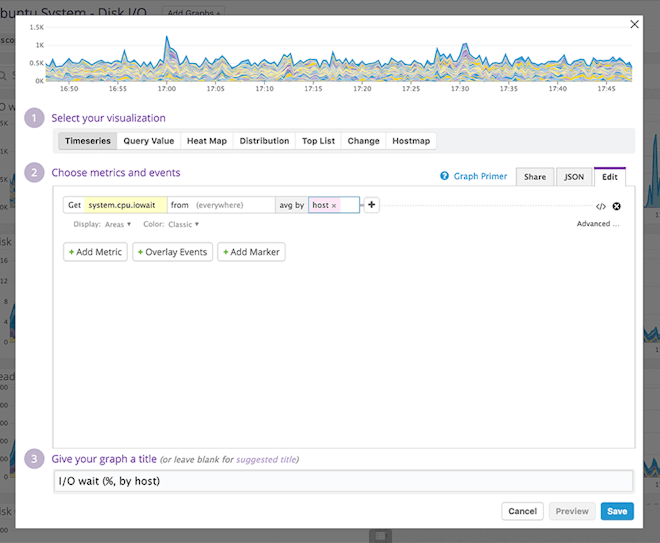The height and width of the screenshot is (543, 660).
Task: Choose the Heat Map visualization
Action: 207,141
